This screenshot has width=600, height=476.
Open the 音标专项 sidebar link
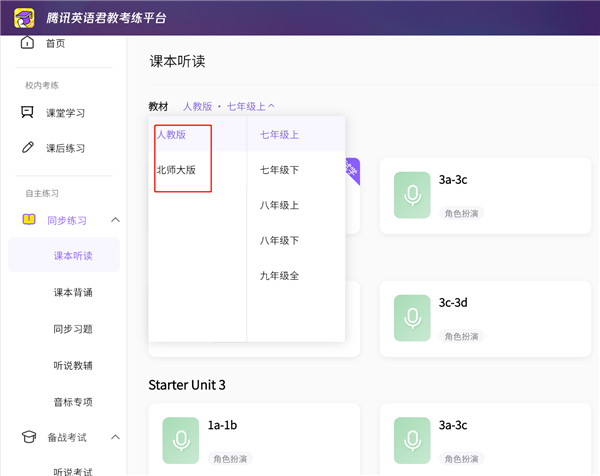pos(73,402)
